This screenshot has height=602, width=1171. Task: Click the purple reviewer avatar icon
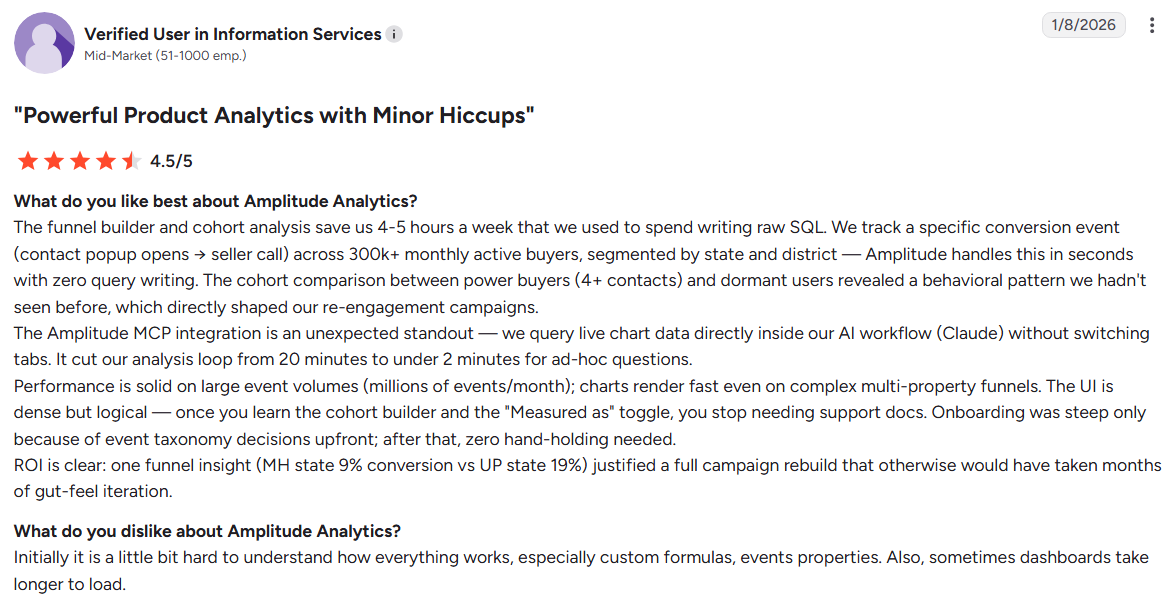[x=45, y=43]
